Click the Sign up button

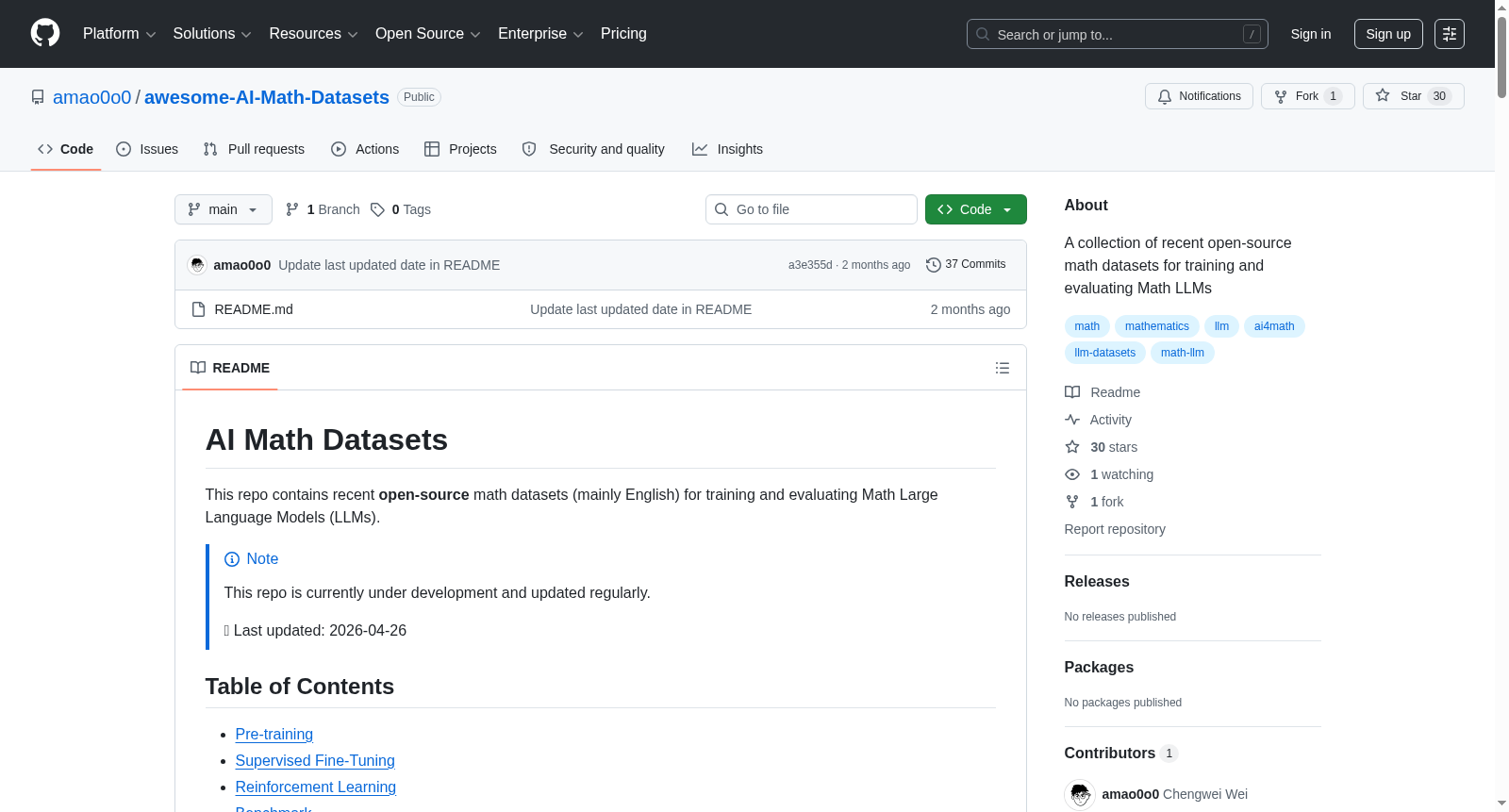[1388, 34]
